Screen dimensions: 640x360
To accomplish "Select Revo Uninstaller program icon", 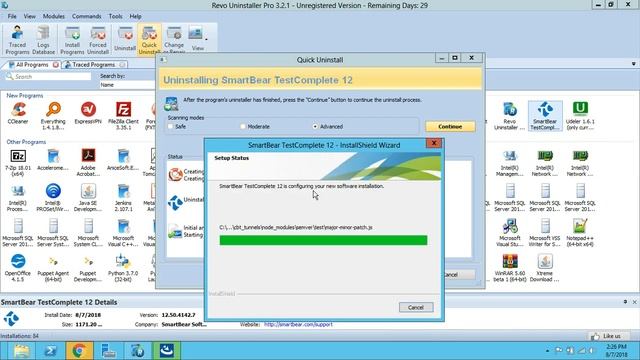I will pos(510,116).
